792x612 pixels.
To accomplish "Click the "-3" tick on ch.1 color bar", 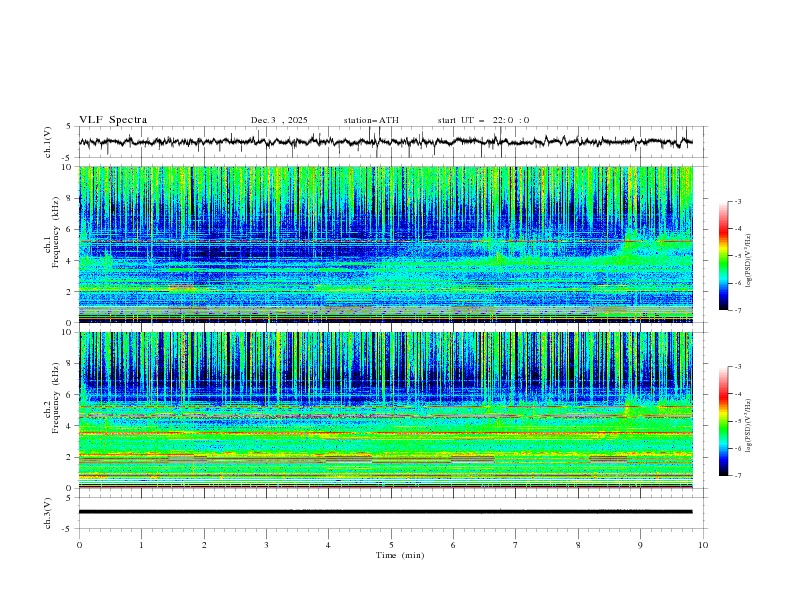I will 738,201.
